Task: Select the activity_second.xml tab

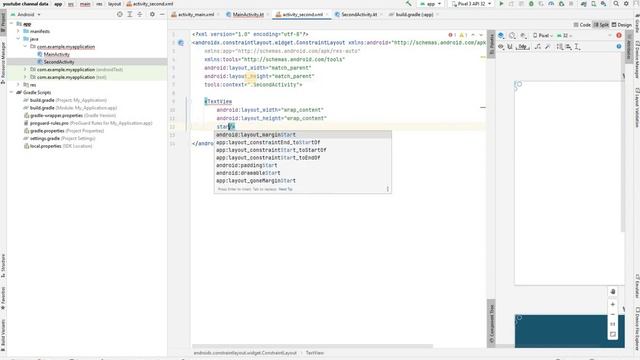Action: pyautogui.click(x=302, y=14)
